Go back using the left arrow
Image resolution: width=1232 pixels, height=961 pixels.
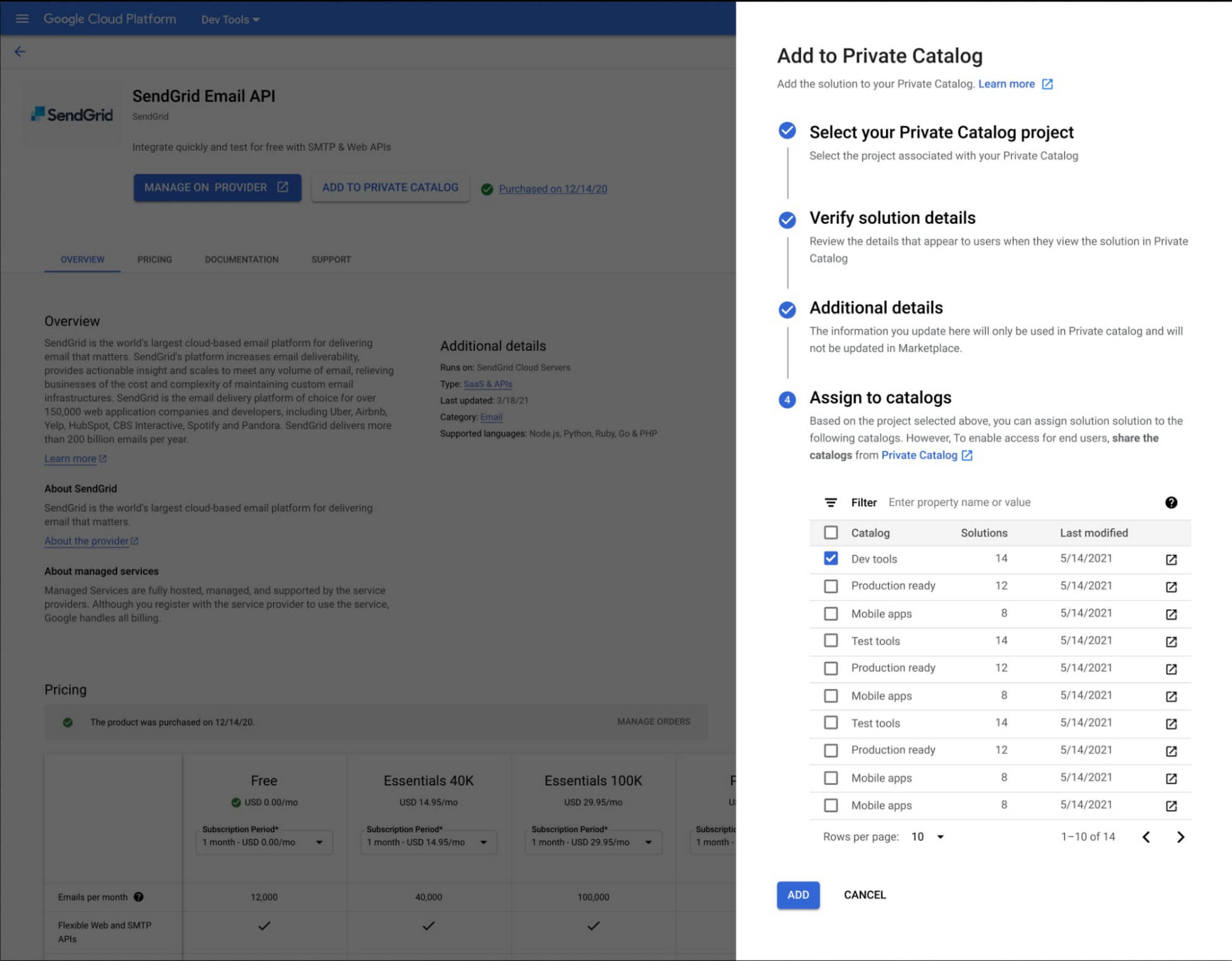(20, 52)
